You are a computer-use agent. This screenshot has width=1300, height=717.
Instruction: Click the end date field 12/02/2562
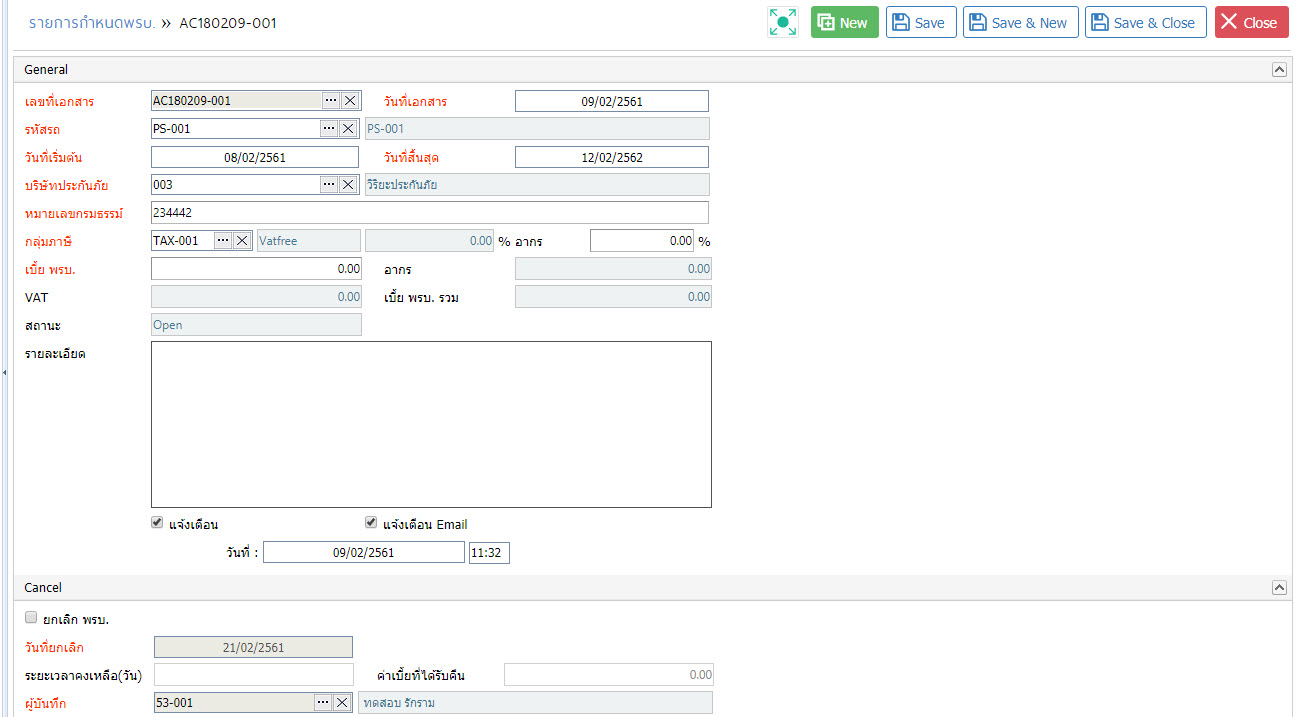[x=612, y=157]
